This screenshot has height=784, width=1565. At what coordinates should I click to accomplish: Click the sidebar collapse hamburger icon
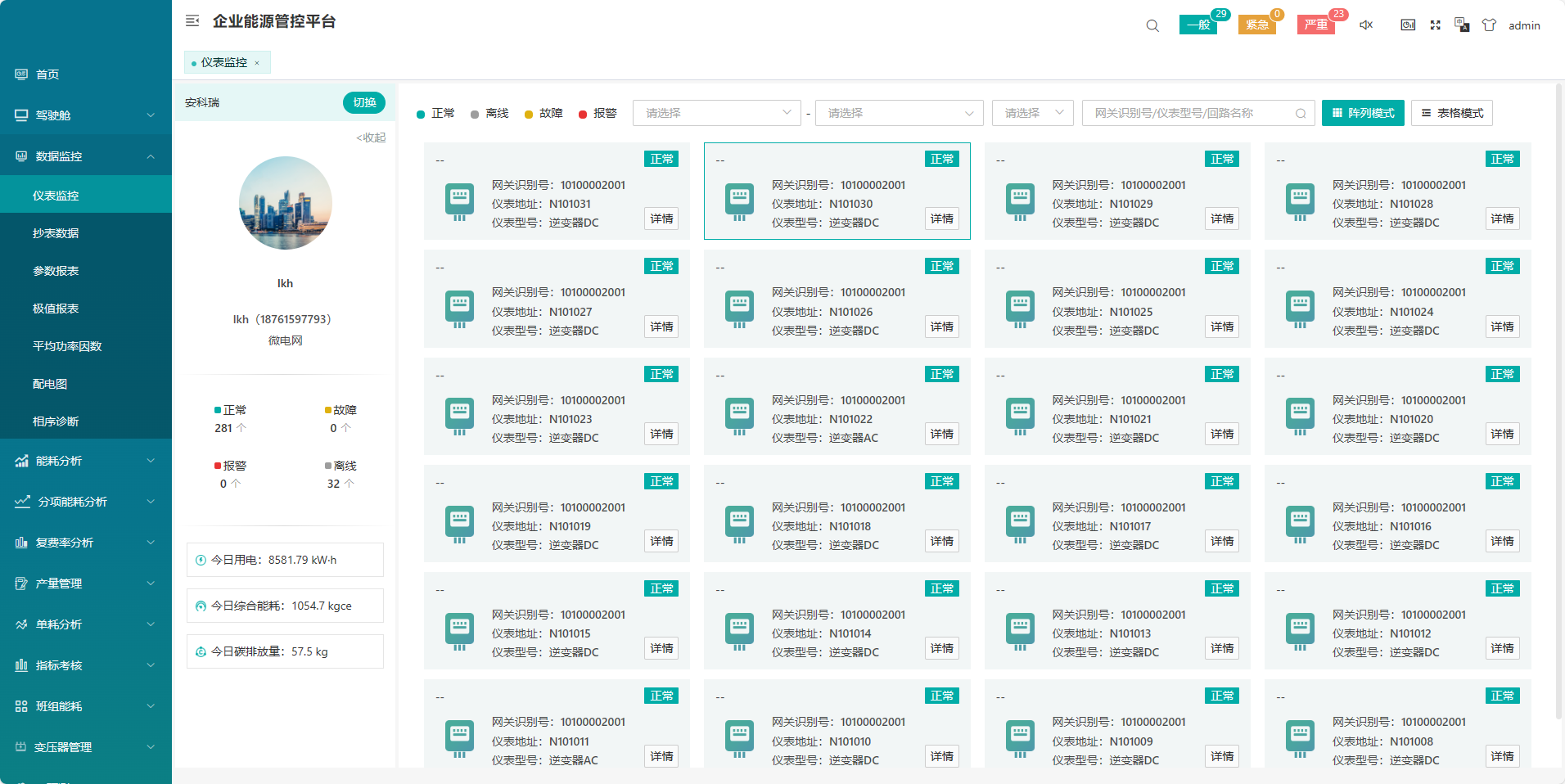tap(192, 21)
